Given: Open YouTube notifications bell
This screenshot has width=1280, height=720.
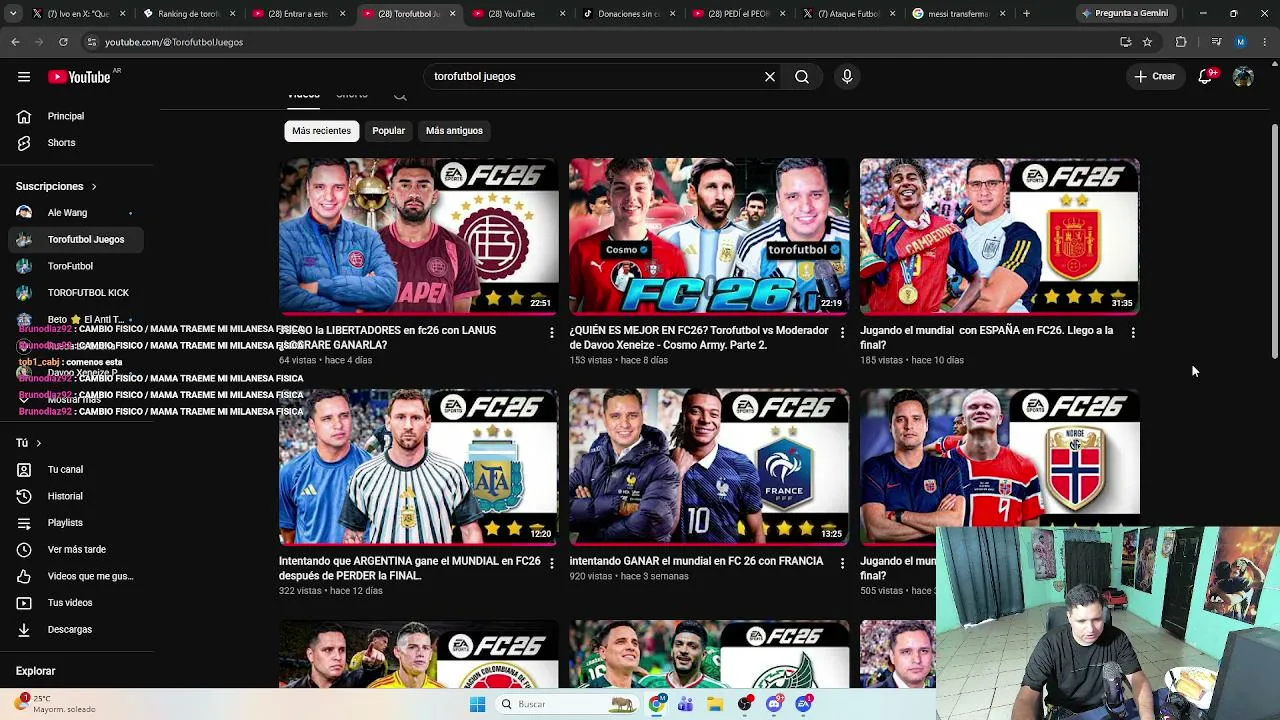Looking at the screenshot, I should [1206, 77].
